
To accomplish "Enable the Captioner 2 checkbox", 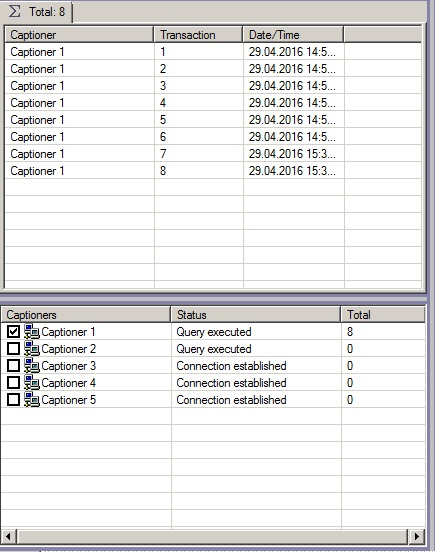I will tap(13, 349).
